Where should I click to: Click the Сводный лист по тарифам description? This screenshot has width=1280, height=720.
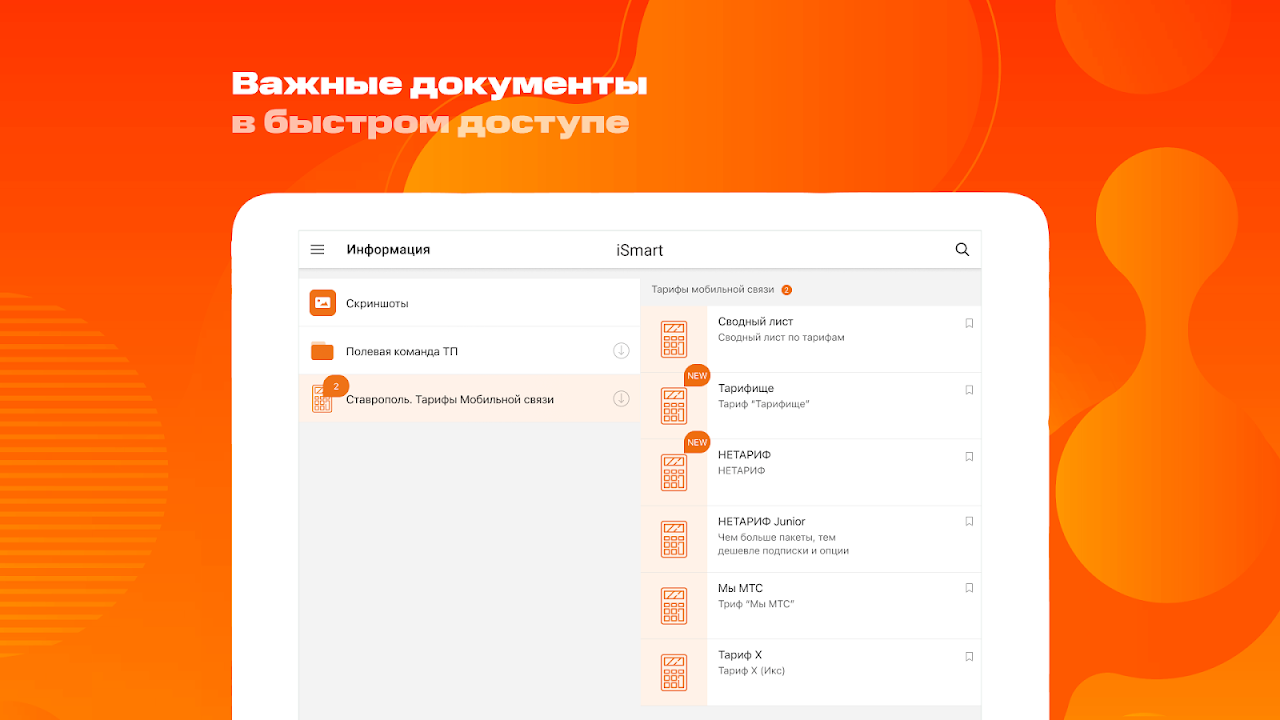pos(781,338)
